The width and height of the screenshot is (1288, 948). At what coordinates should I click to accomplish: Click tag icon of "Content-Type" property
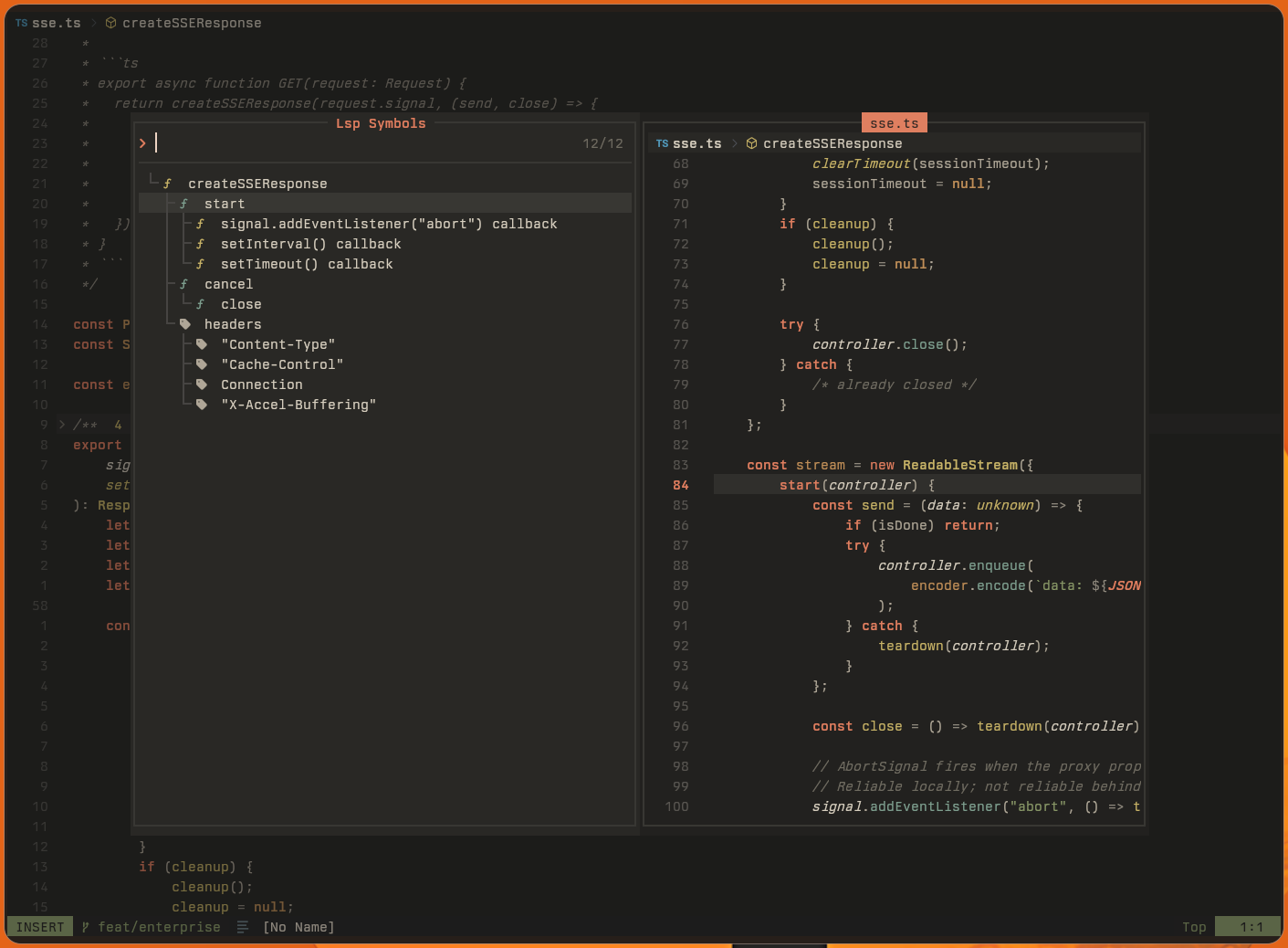[202, 344]
